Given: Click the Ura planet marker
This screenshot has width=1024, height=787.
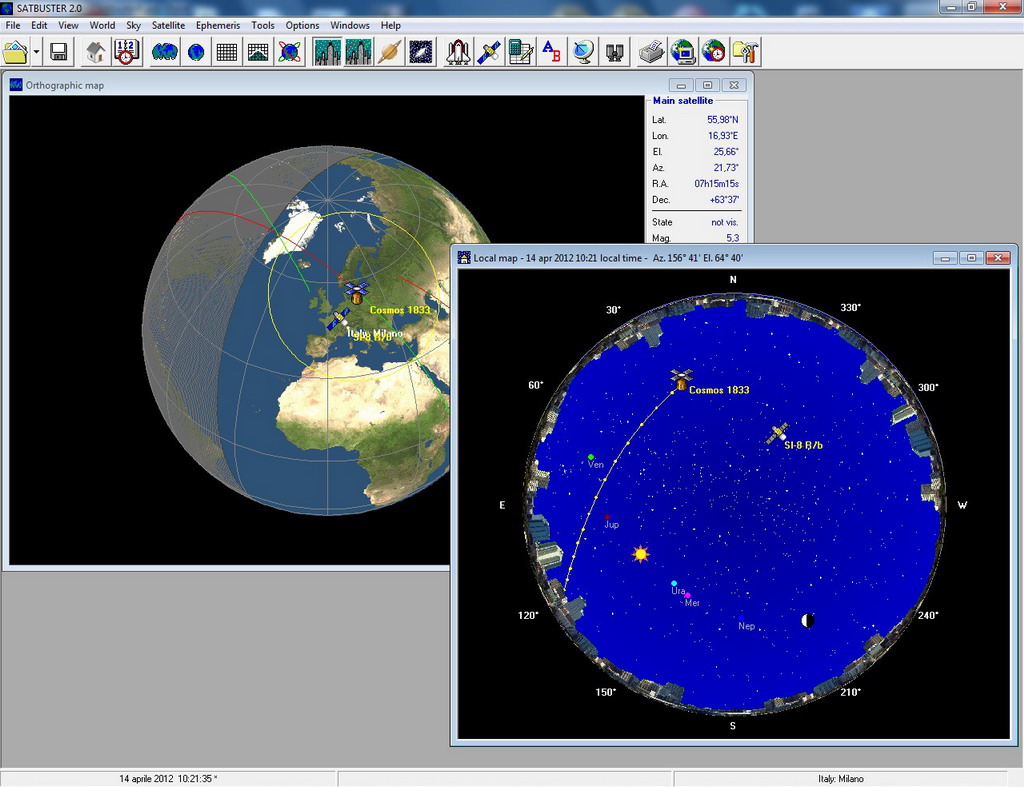Looking at the screenshot, I should [674, 583].
